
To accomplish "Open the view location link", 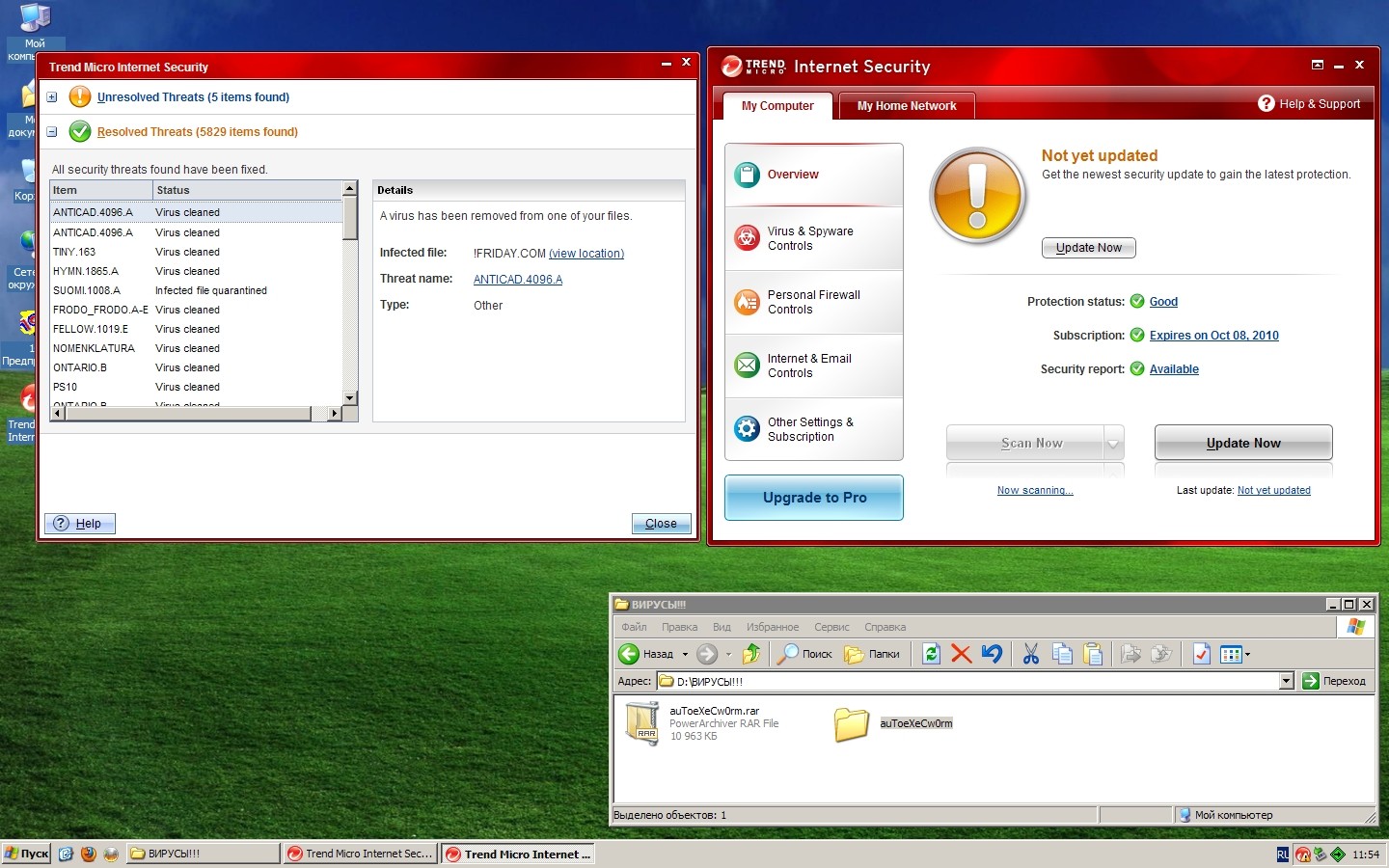I will (586, 254).
